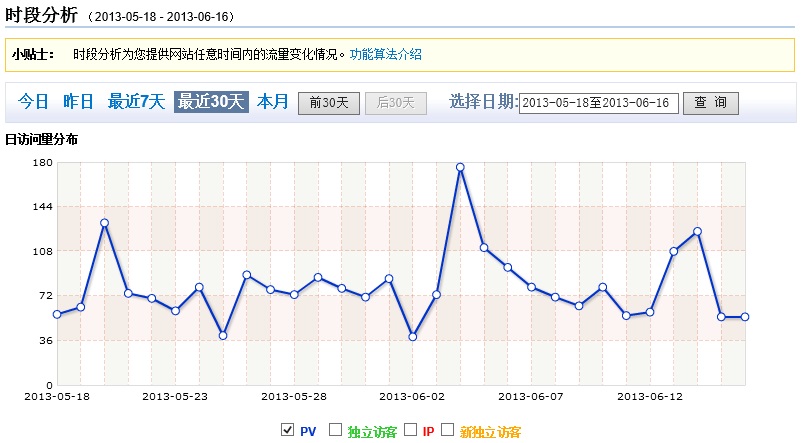
Task: Click the highest peak data point on chart
Action: pos(460,167)
